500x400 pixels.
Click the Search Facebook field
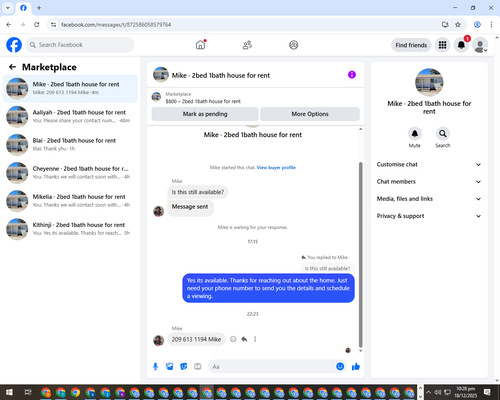(80, 45)
